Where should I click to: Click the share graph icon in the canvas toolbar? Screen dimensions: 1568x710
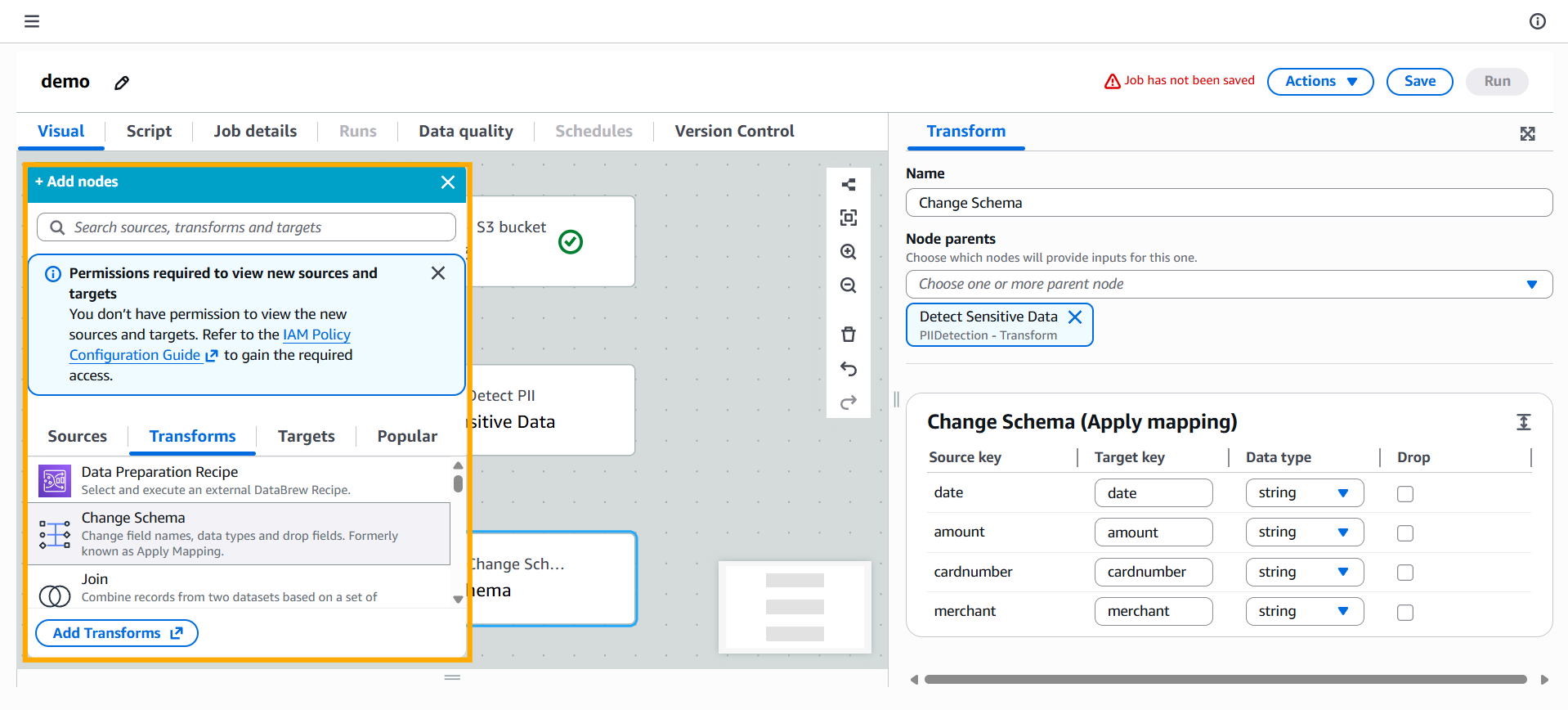click(x=849, y=185)
